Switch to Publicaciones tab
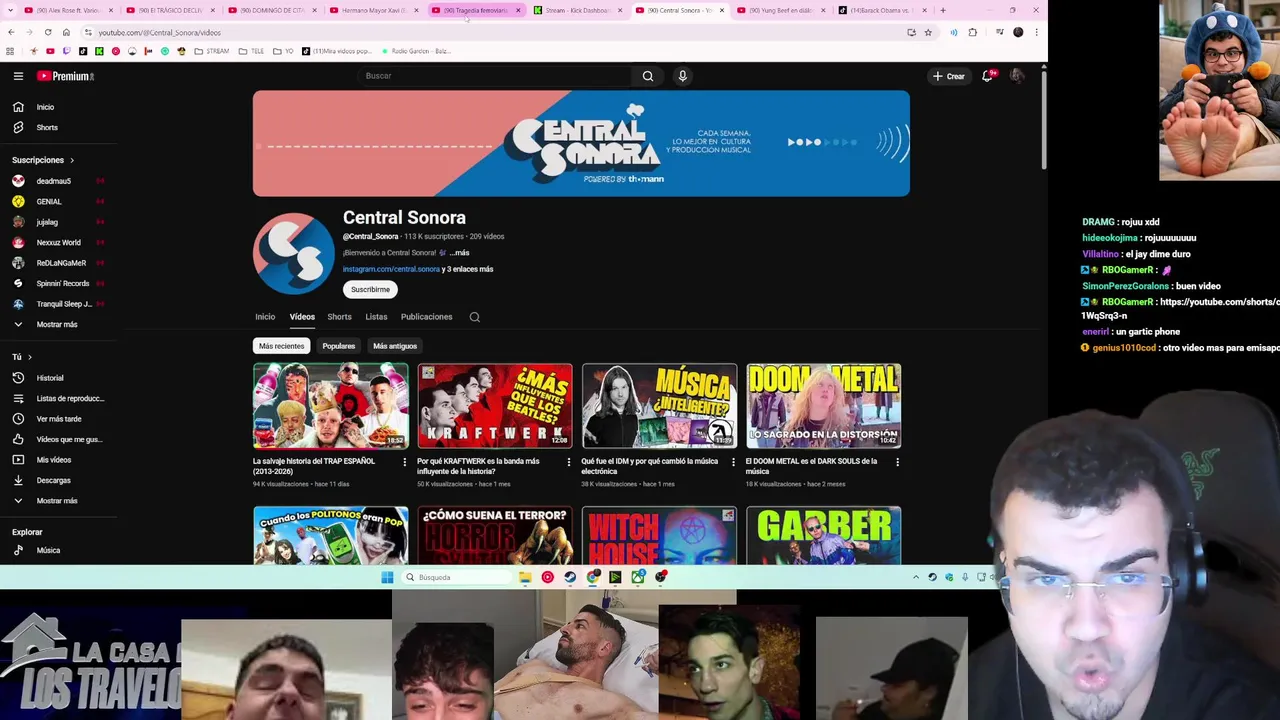This screenshot has width=1280, height=720. [427, 317]
